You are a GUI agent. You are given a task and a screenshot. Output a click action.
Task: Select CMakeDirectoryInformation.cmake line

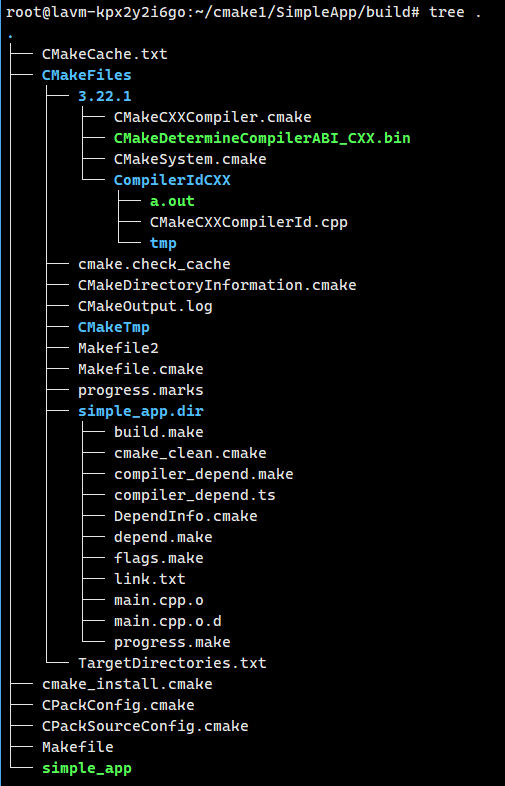coord(217,285)
